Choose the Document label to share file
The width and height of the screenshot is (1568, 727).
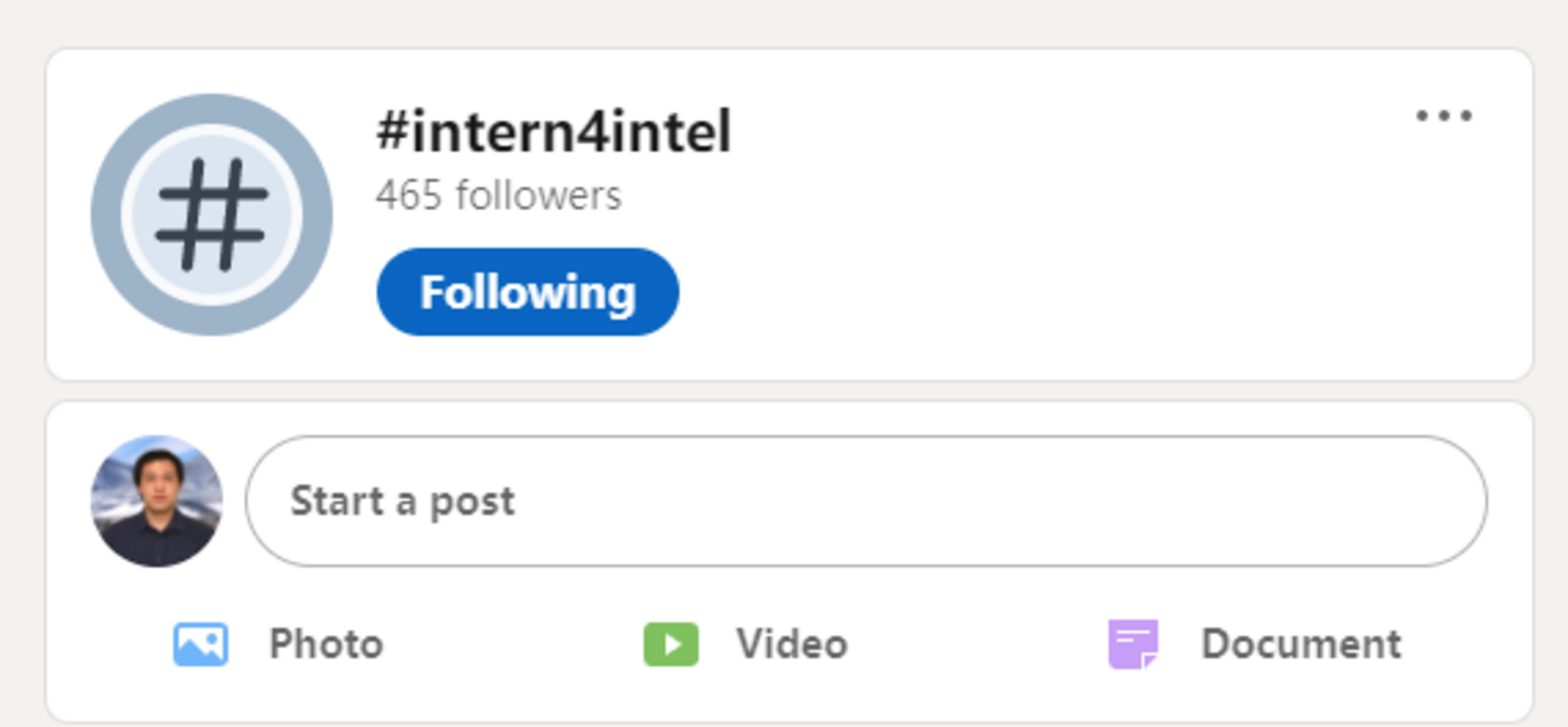point(1301,644)
